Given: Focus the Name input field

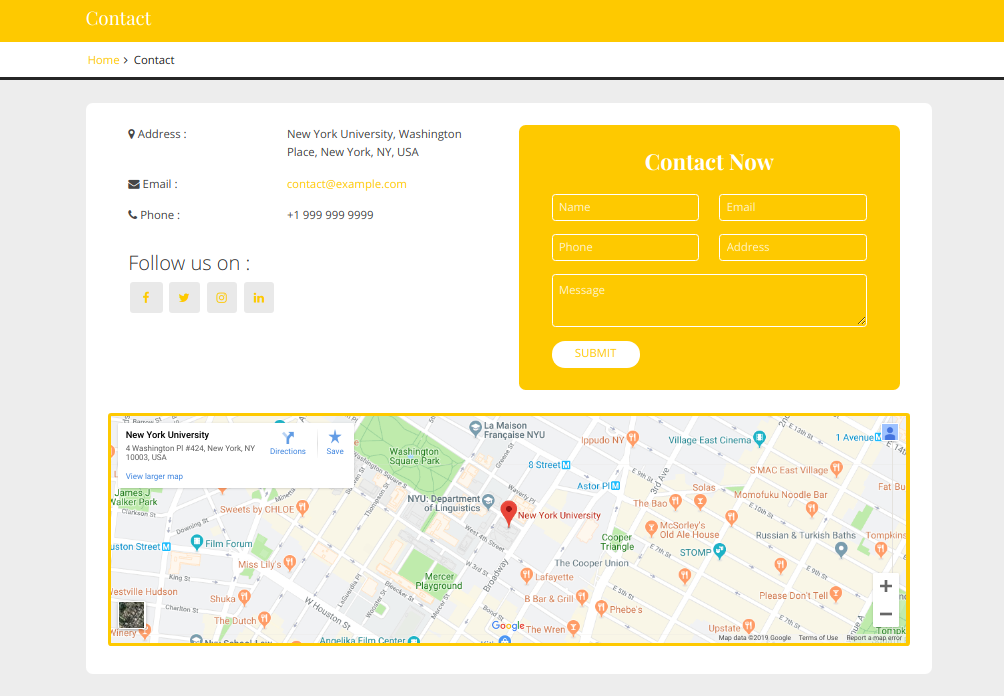Looking at the screenshot, I should pos(625,207).
